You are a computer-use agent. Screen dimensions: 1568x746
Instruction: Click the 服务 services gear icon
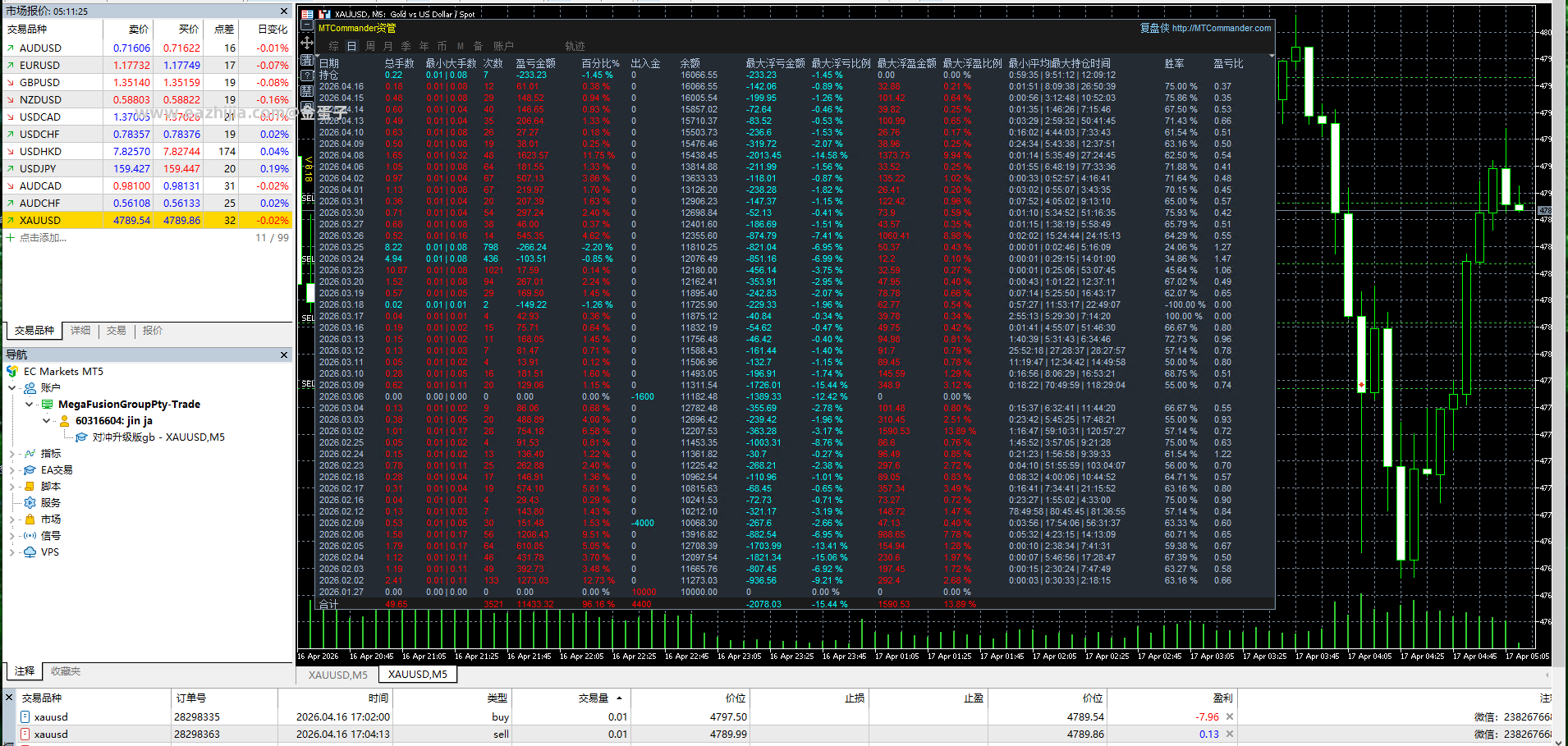tap(30, 503)
